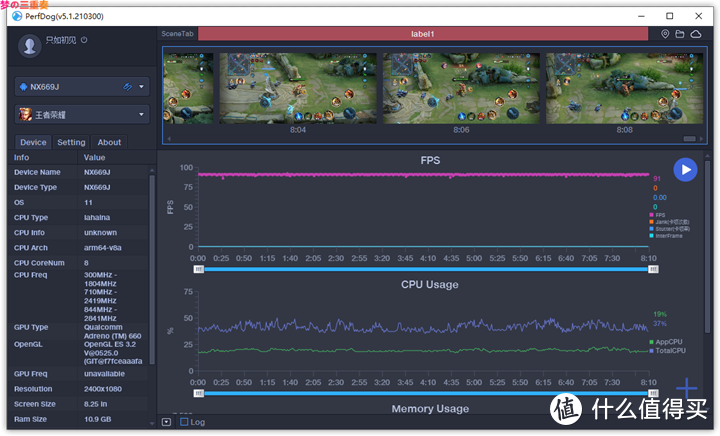720x436 pixels.
Task: Select the Screen Size 8.25 in value
Action: (x=96, y=404)
